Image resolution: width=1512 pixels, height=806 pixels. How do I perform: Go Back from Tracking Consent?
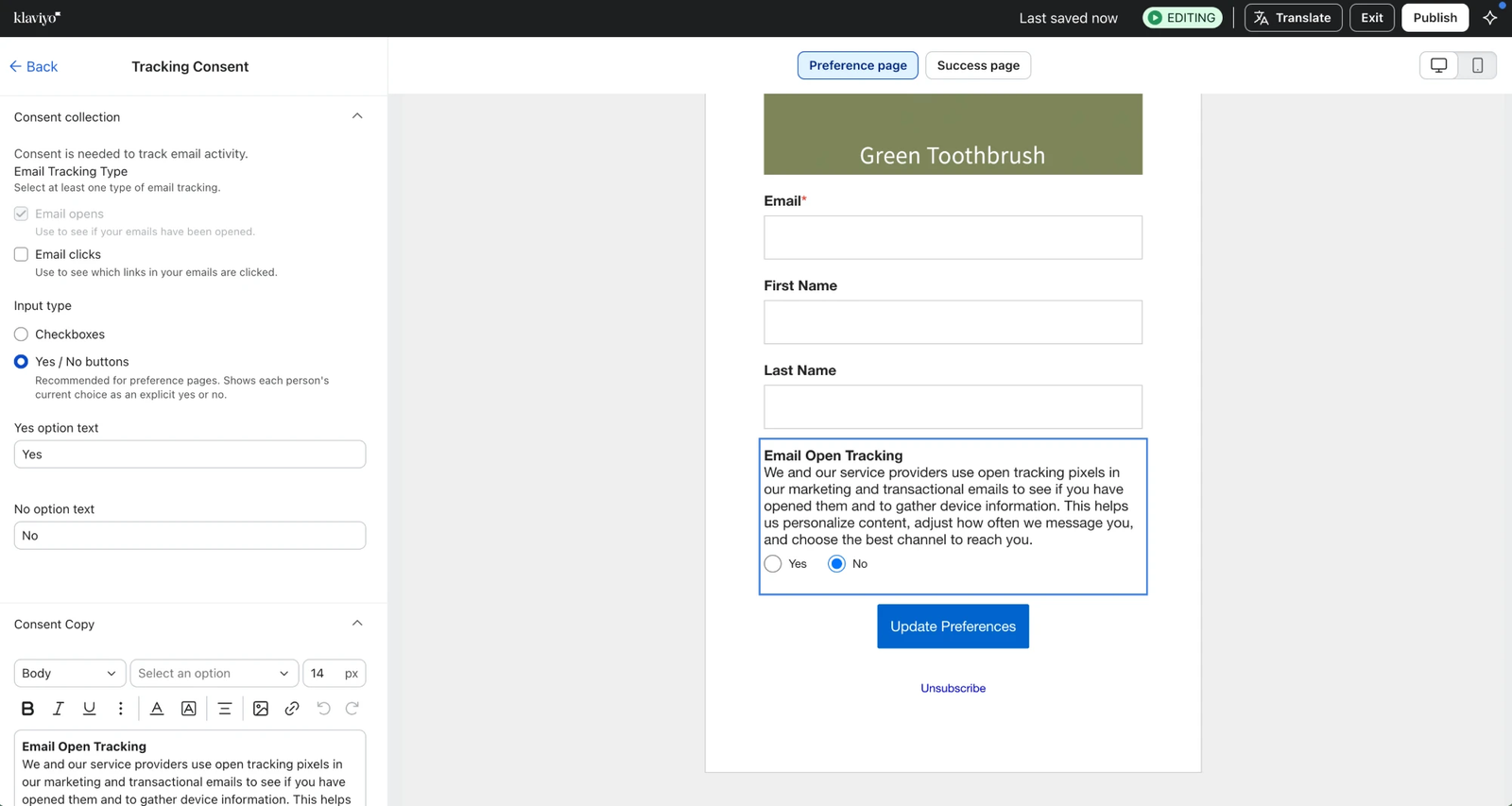tap(34, 66)
